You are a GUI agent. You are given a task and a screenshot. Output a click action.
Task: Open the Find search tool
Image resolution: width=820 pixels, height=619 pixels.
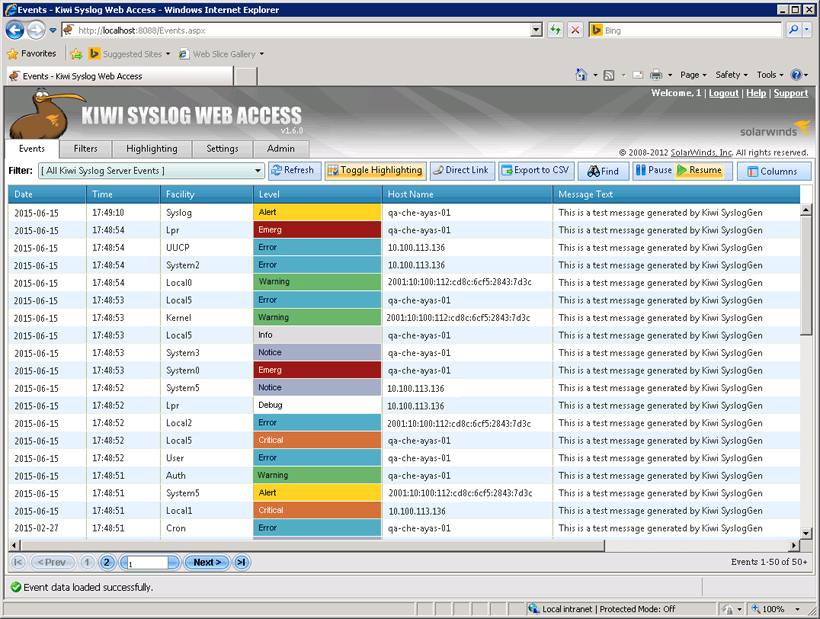[602, 170]
